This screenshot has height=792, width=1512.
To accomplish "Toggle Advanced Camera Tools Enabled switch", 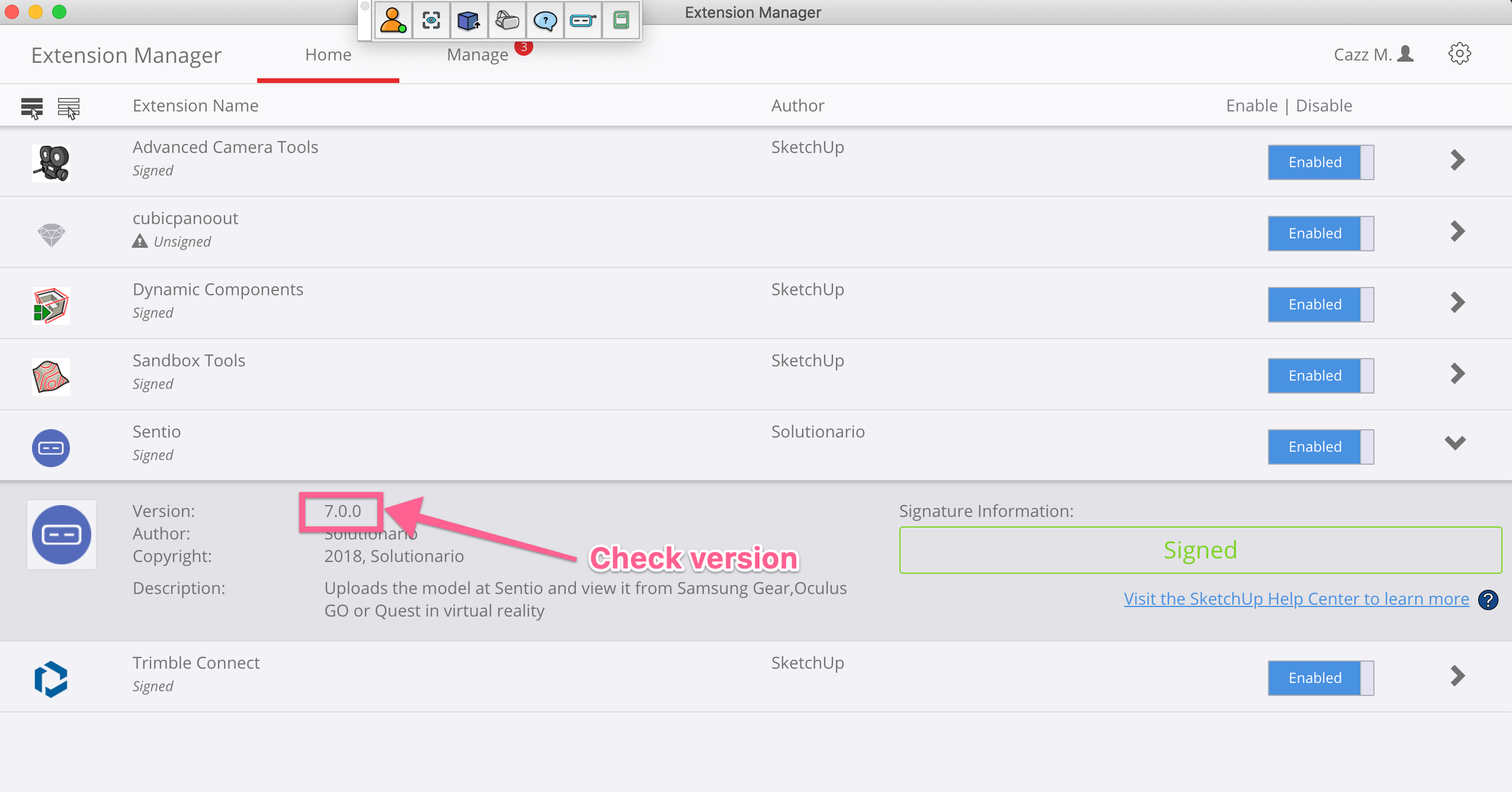I will pos(1321,162).
